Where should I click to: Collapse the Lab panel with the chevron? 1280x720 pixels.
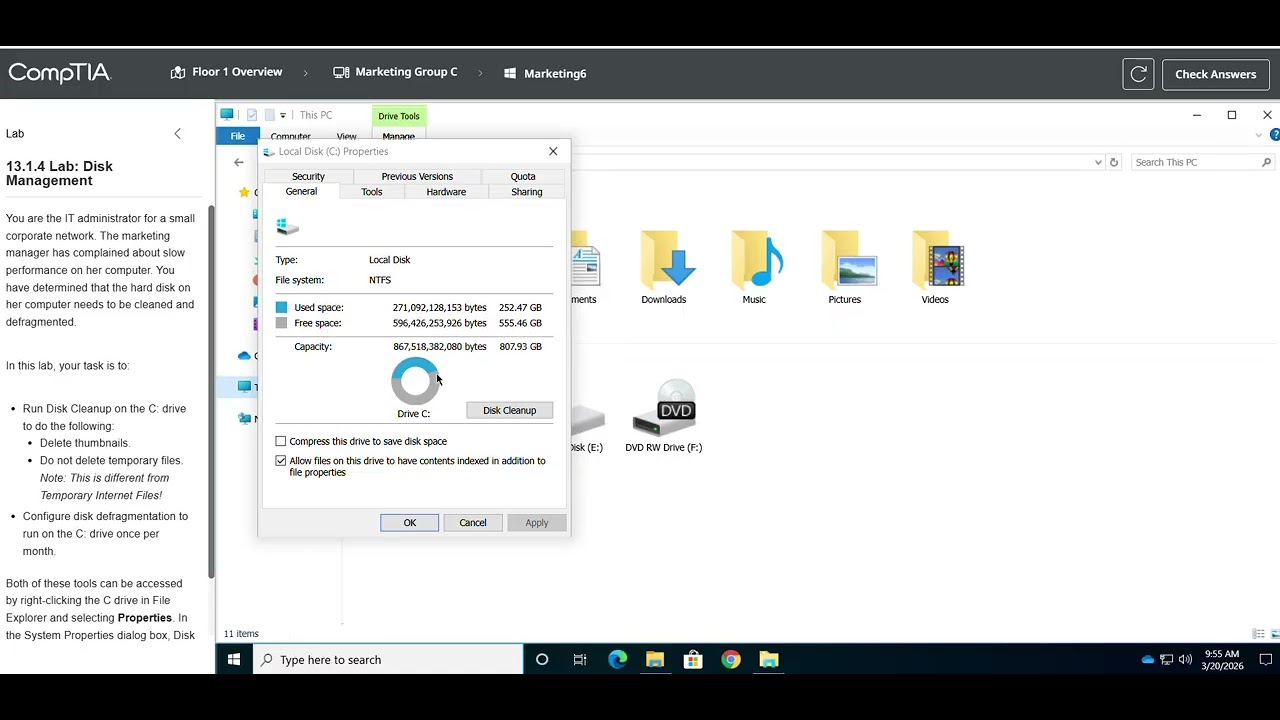178,133
